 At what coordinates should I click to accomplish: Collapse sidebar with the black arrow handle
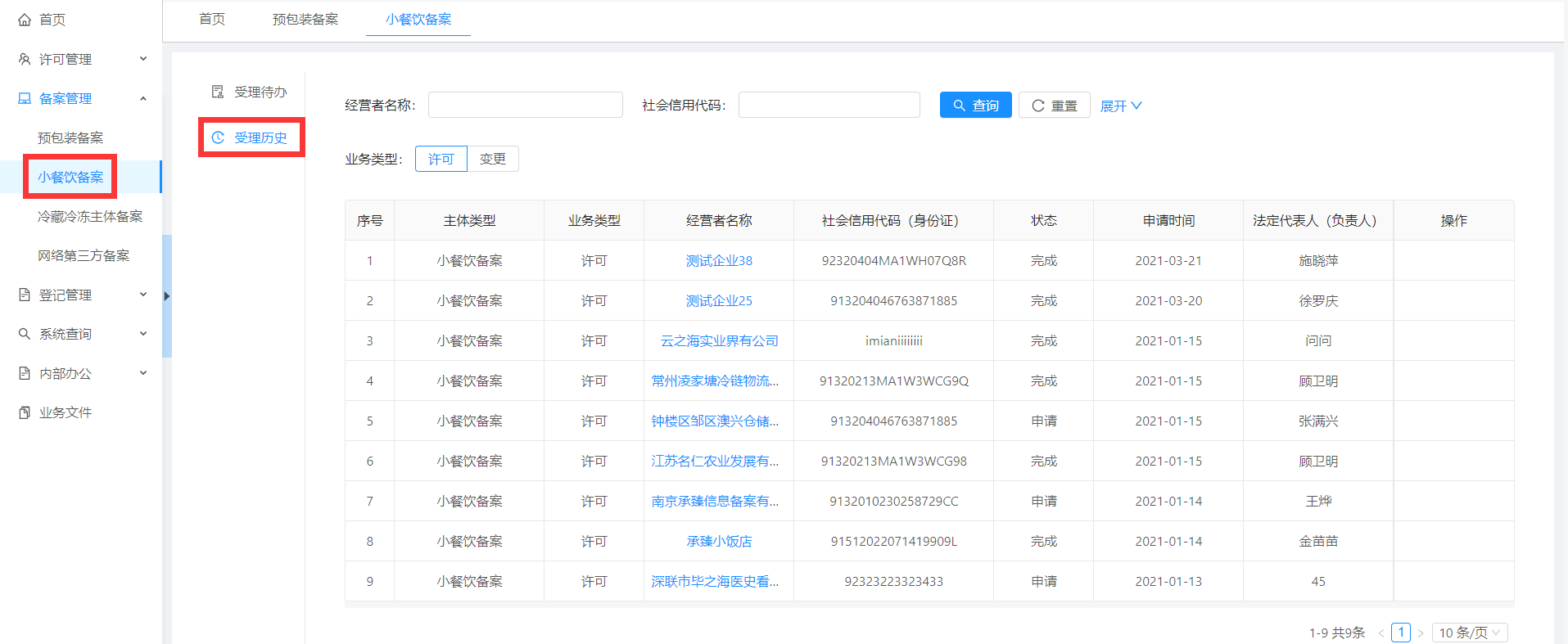167,296
